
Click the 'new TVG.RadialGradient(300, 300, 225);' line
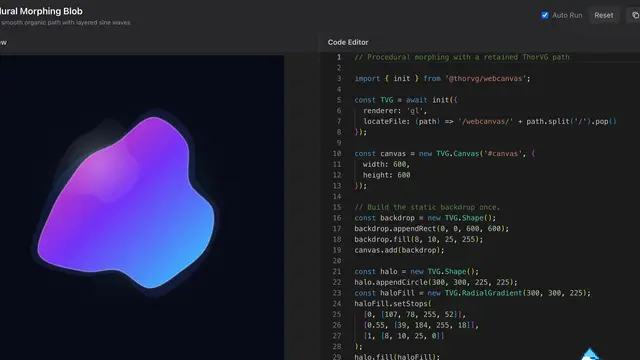[472, 293]
